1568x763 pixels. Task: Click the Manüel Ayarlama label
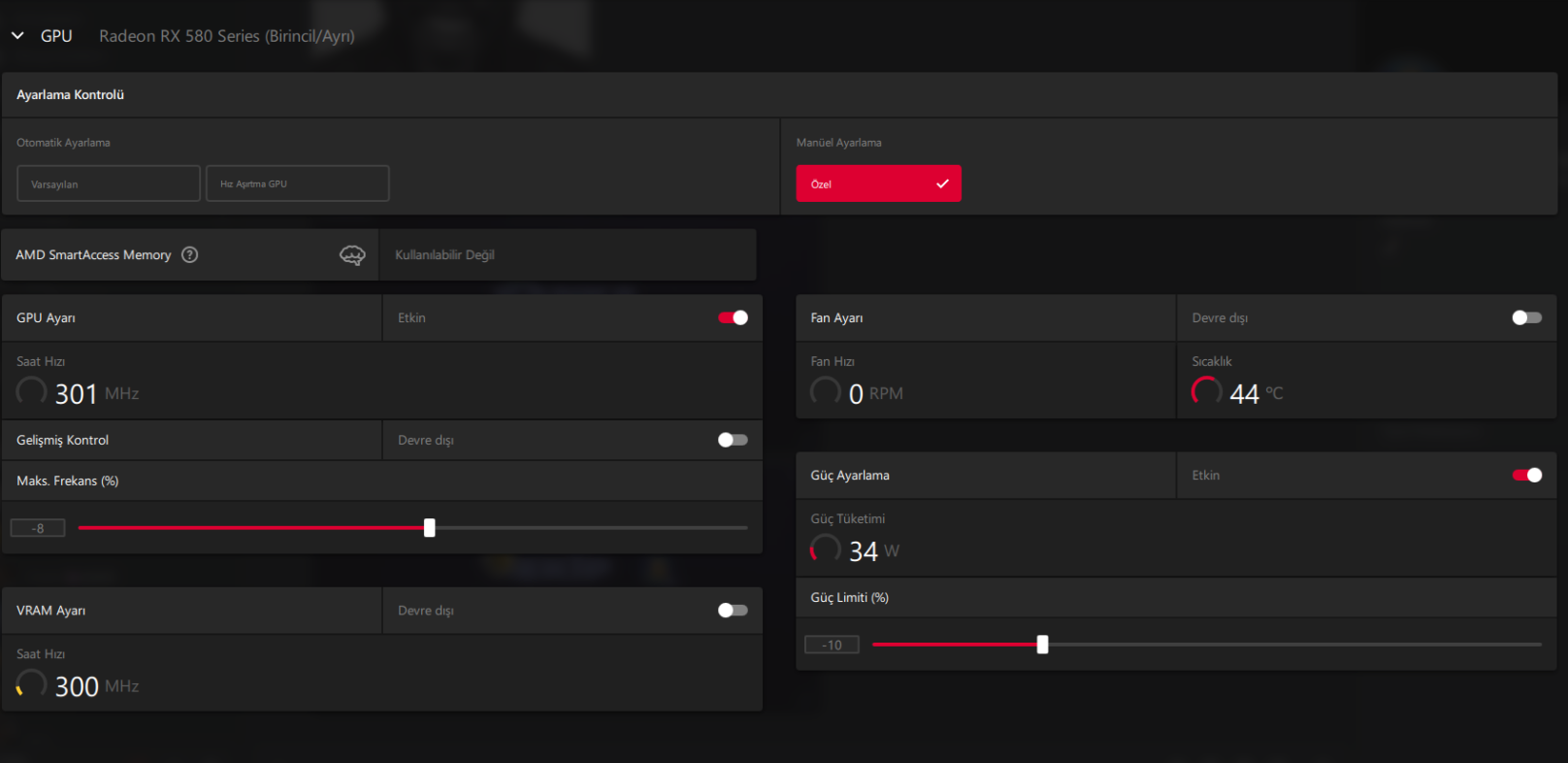click(839, 143)
